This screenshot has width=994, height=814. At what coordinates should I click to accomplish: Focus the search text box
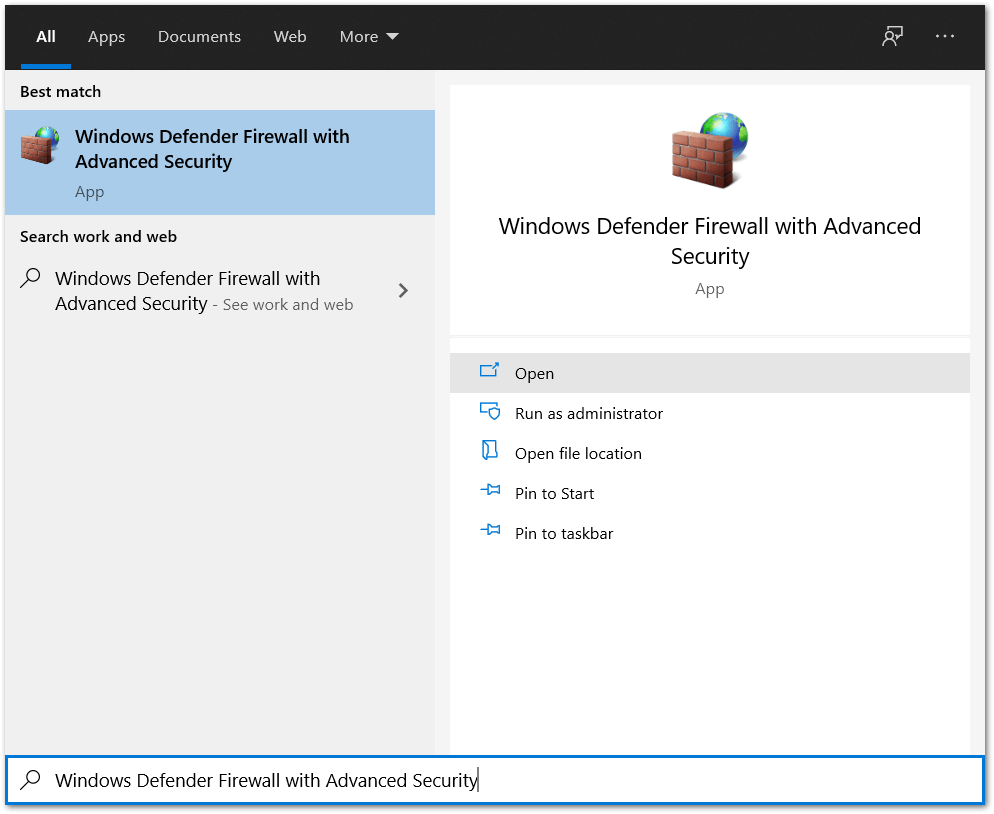[x=494, y=780]
